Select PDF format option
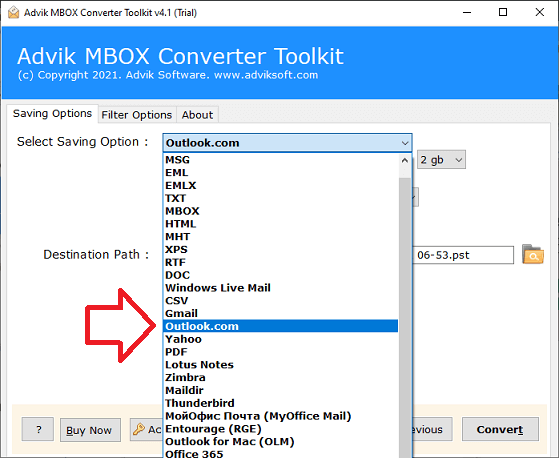Viewport: 559px width, 458px height. (x=281, y=352)
